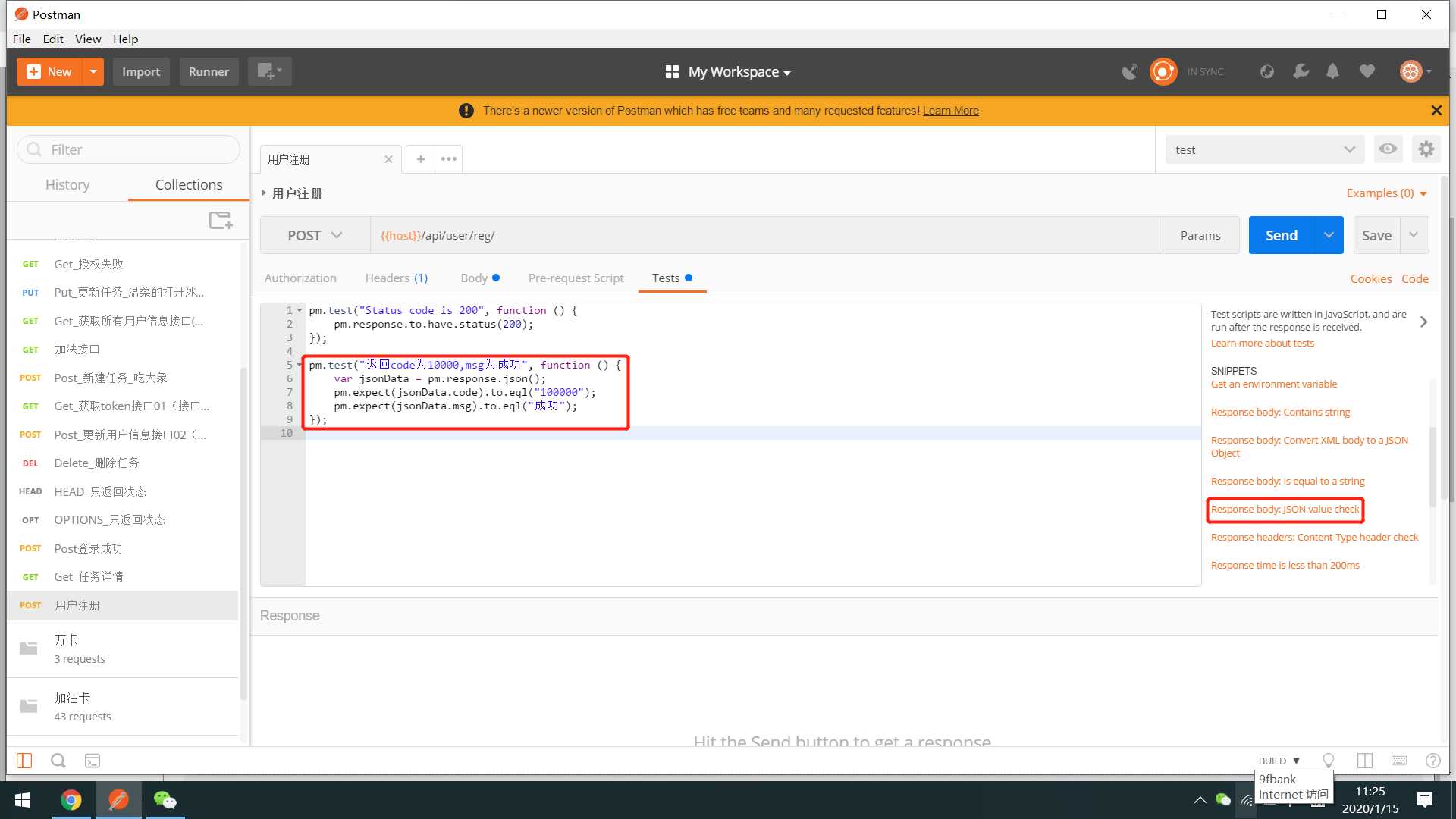Click the request URL field
Screen dimensions: 1456x819
click(766, 235)
